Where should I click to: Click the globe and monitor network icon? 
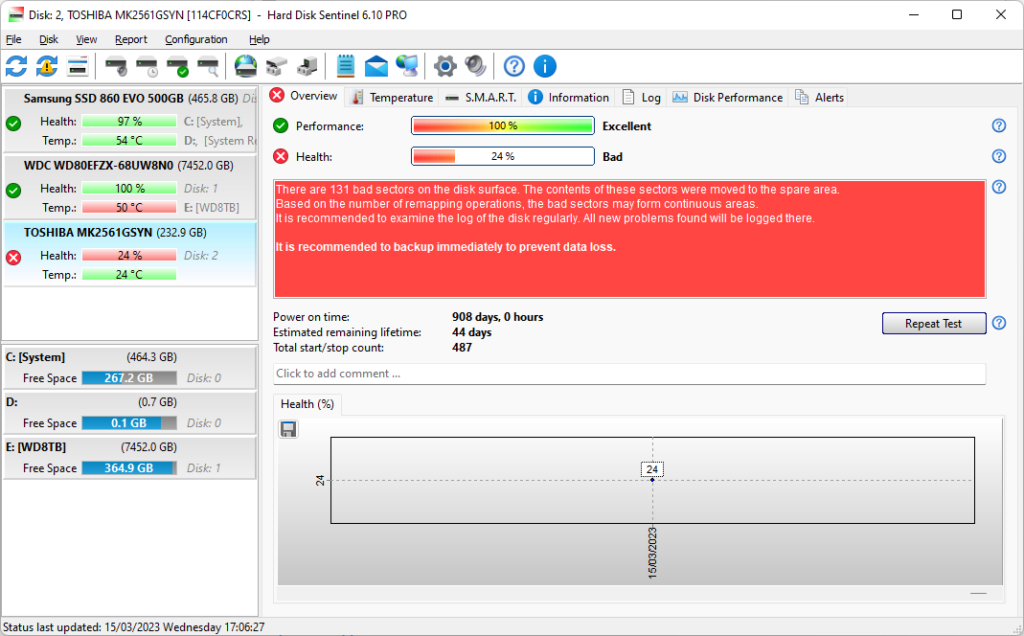pyautogui.click(x=407, y=66)
